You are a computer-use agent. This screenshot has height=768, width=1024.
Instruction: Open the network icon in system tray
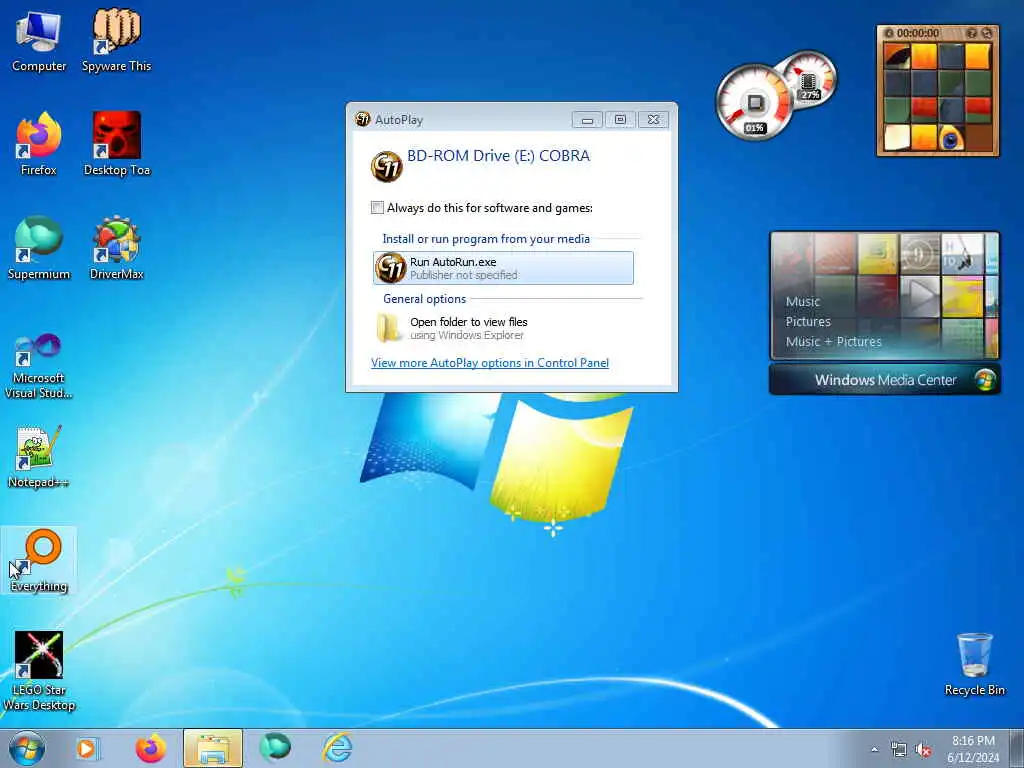tap(899, 750)
